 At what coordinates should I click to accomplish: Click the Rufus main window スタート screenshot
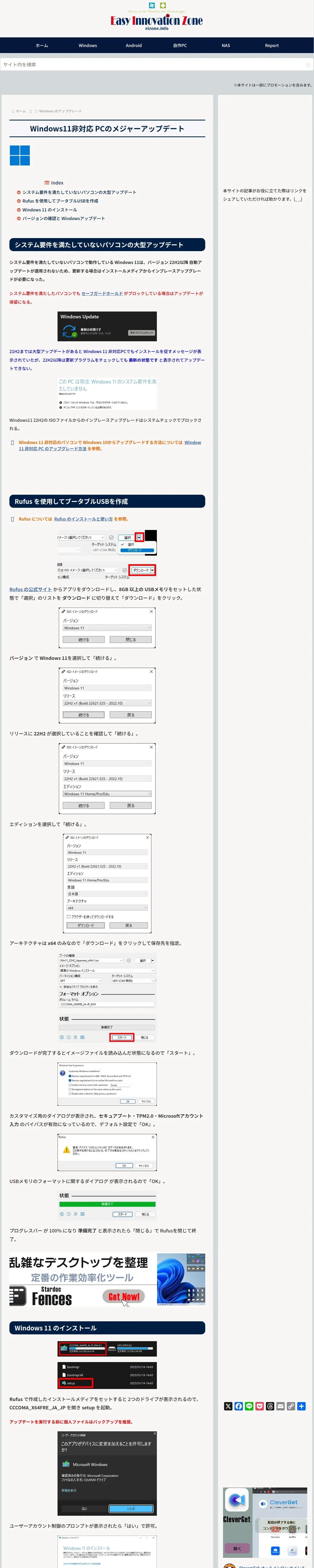[x=107, y=998]
